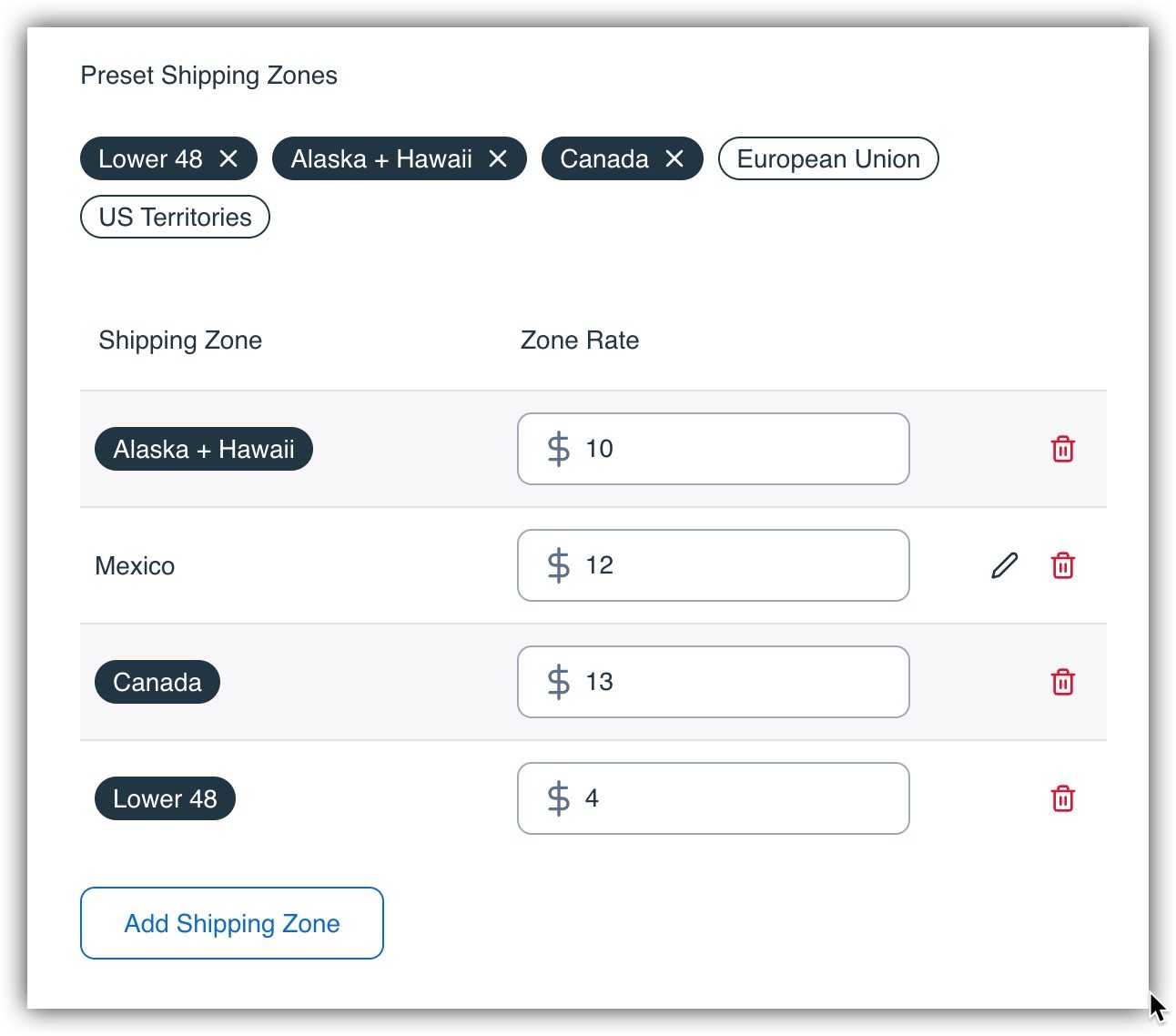The image size is (1176, 1036).
Task: Enable the European Union preset zone
Action: coord(827,158)
